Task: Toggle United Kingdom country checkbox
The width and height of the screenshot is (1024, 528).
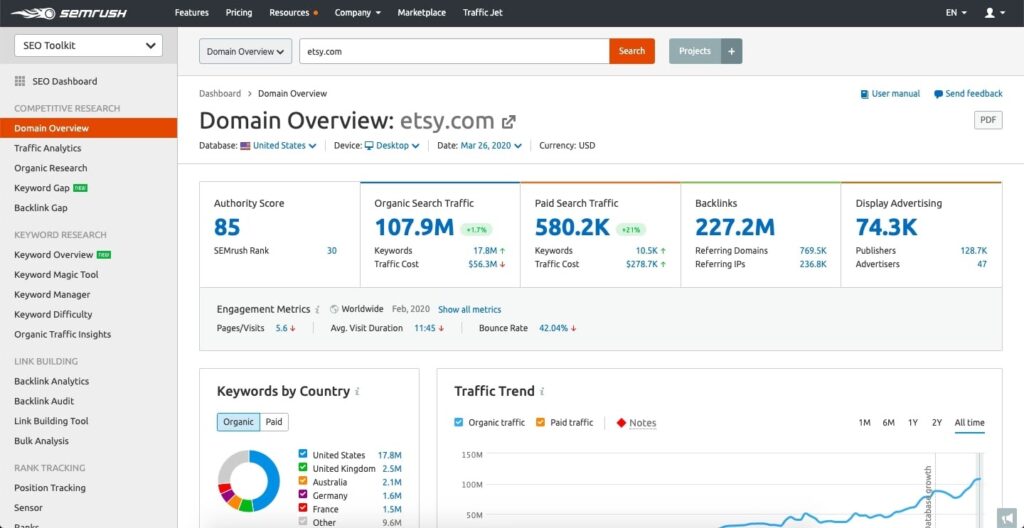Action: coord(302,467)
